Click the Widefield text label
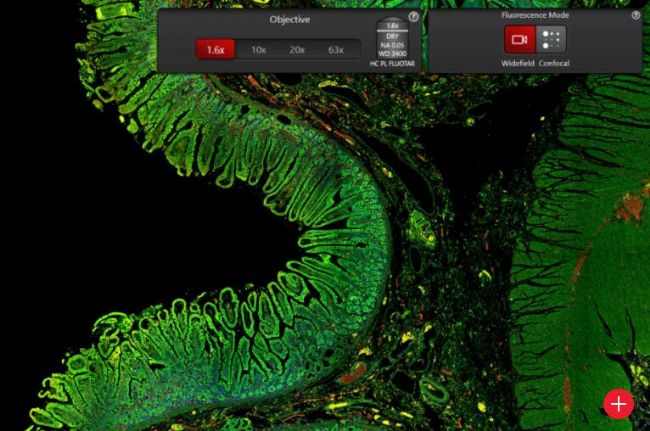The width and height of the screenshot is (650, 431). tap(519, 63)
